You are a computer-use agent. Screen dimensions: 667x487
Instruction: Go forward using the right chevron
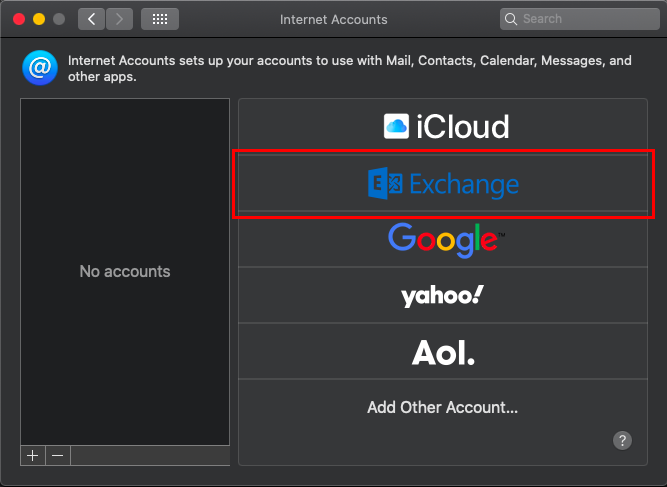tap(119, 19)
